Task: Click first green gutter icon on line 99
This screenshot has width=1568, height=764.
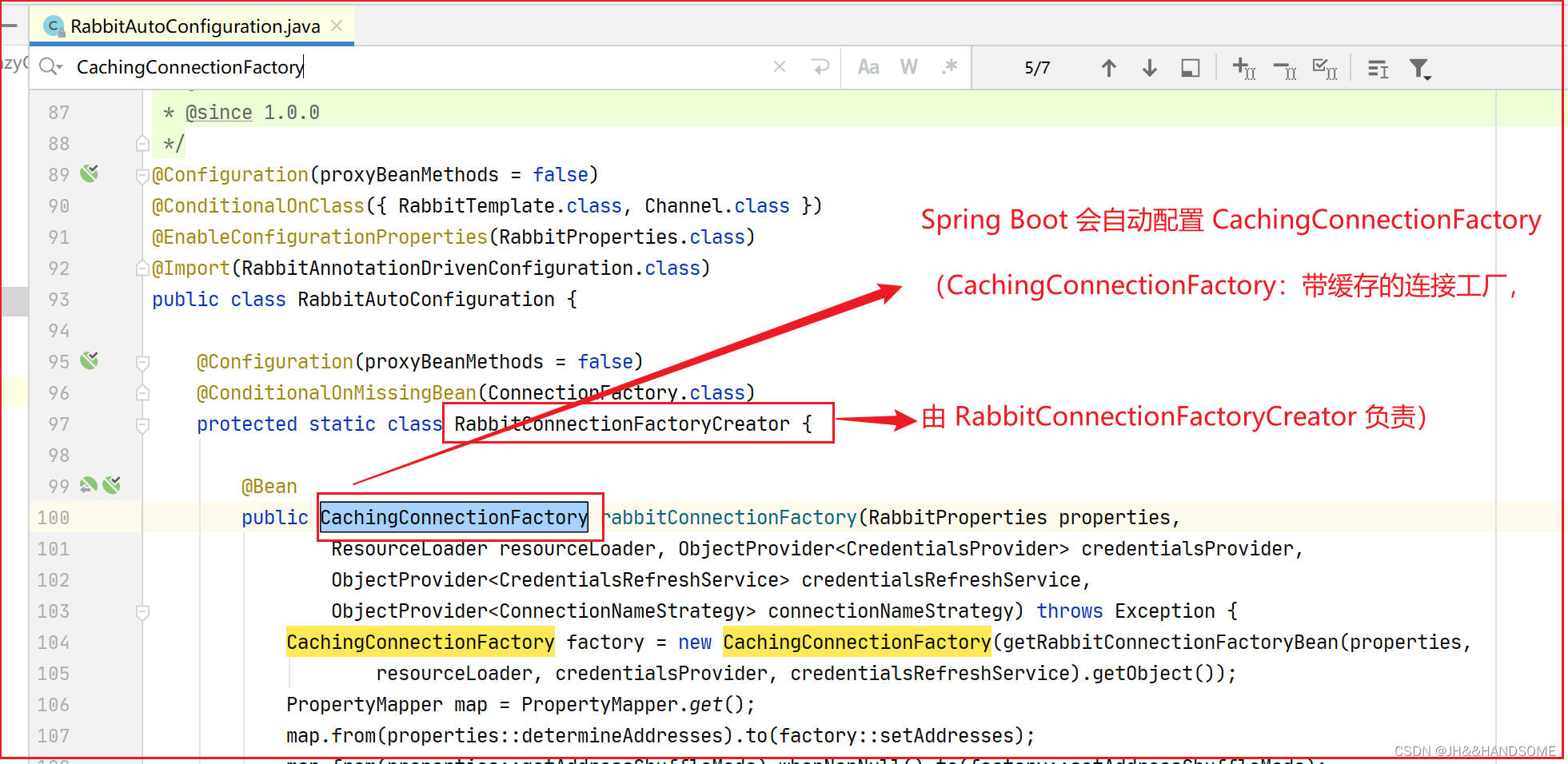Action: (x=88, y=484)
